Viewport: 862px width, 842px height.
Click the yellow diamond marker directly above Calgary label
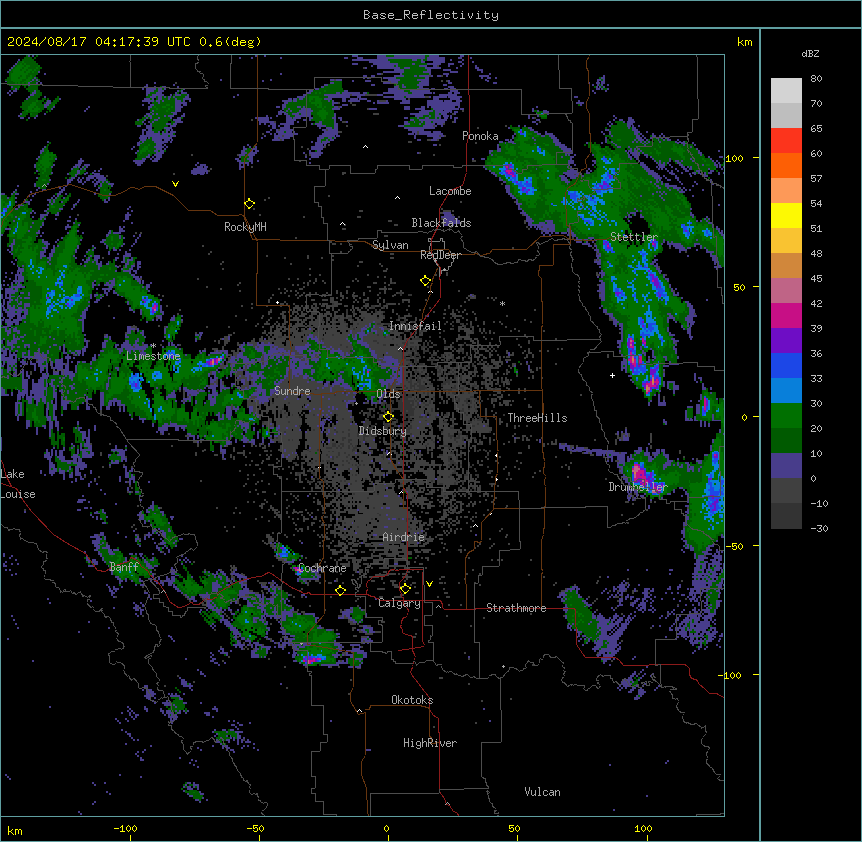click(405, 589)
